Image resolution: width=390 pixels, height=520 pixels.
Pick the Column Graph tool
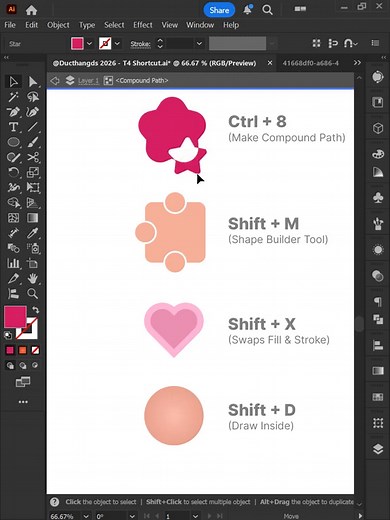[x=13, y=263]
